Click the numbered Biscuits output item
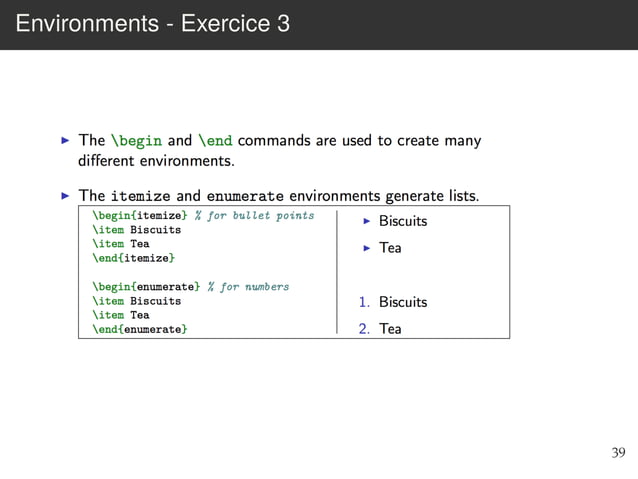 [403, 302]
